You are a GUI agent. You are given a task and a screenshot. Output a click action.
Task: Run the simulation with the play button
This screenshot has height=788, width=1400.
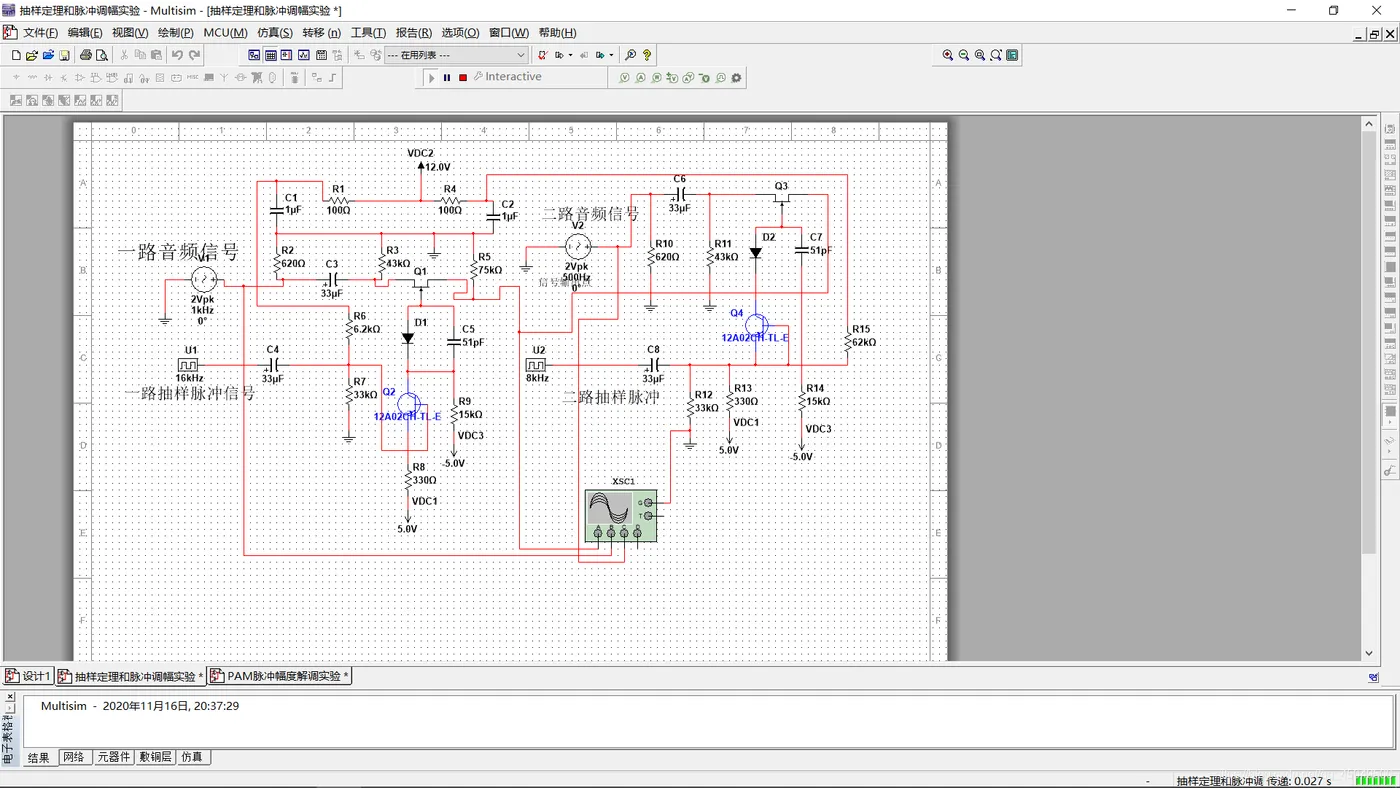click(431, 77)
